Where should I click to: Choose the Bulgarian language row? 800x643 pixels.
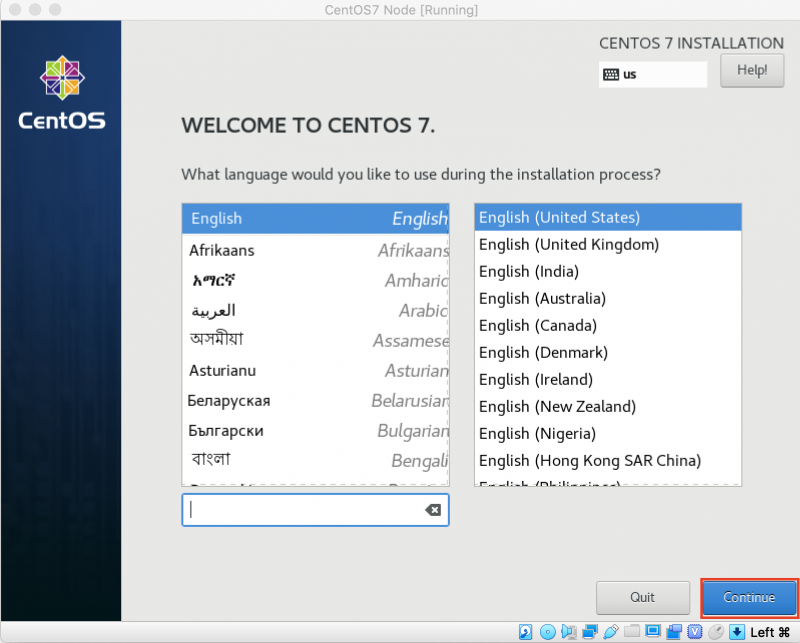315,431
